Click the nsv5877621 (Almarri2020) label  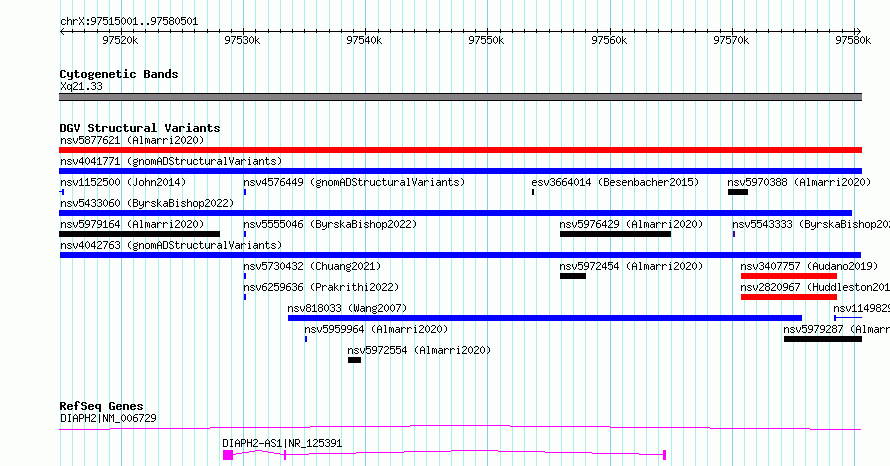pos(132,140)
